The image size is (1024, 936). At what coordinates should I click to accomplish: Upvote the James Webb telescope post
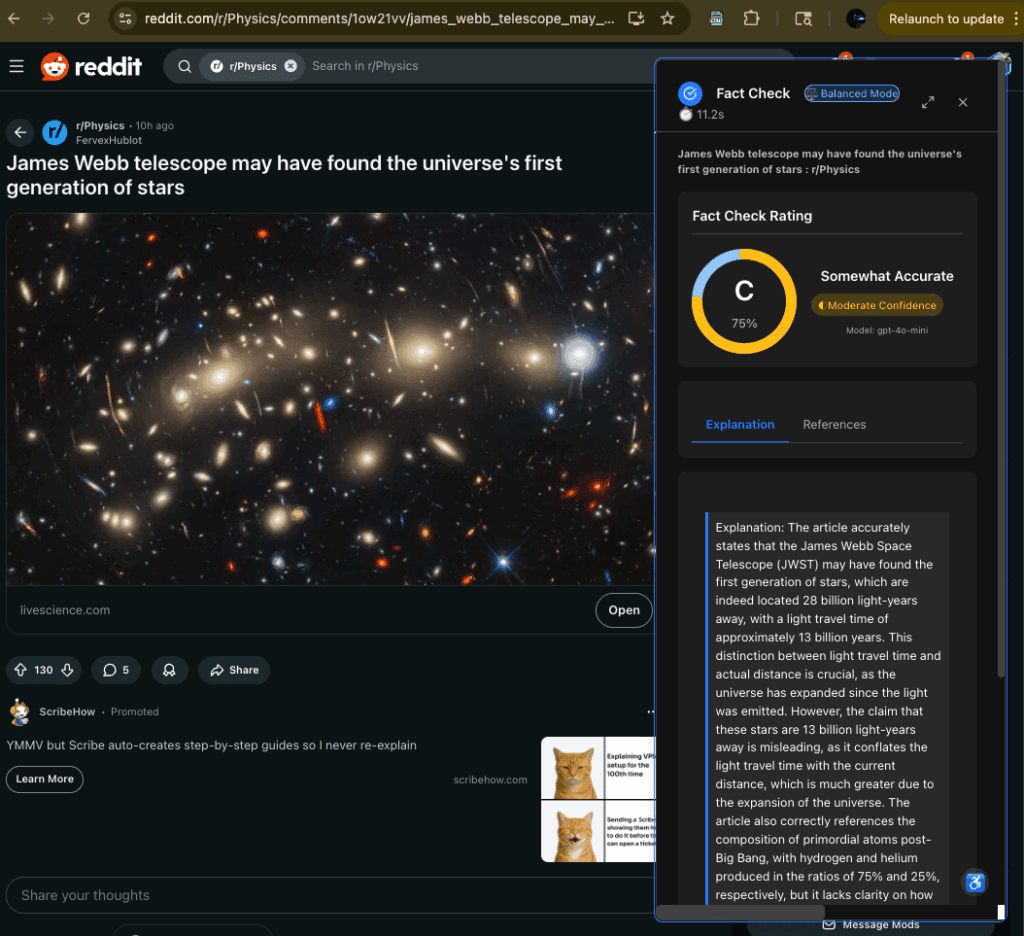click(x=20, y=670)
